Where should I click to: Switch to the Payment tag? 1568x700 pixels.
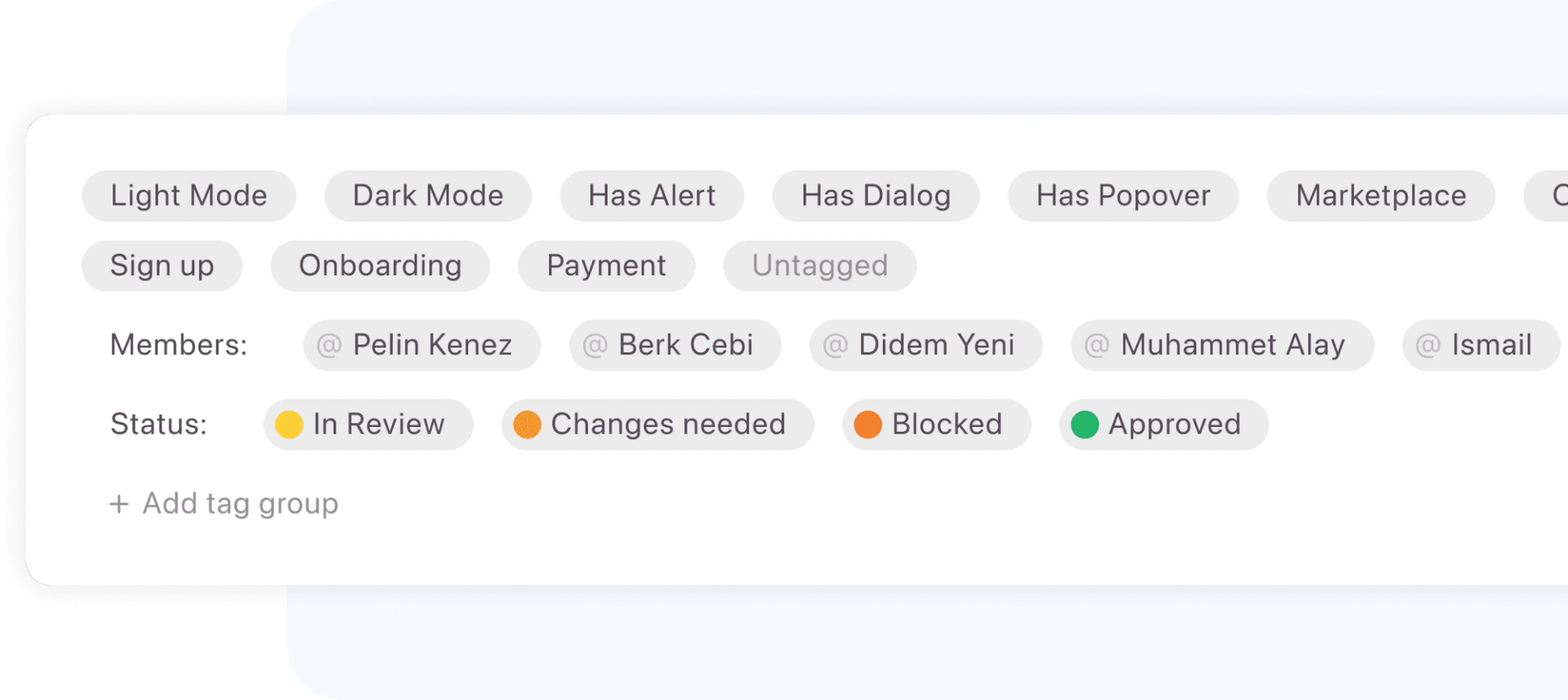click(606, 265)
